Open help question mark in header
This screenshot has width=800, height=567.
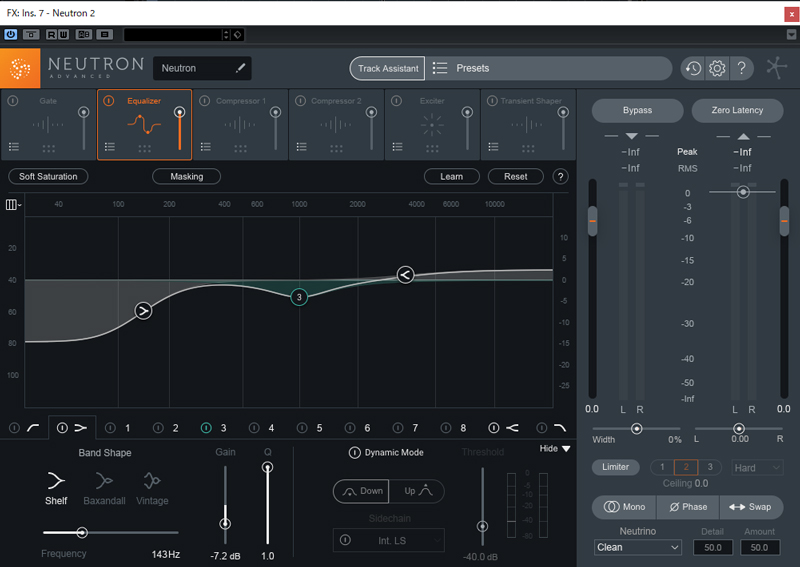741,68
